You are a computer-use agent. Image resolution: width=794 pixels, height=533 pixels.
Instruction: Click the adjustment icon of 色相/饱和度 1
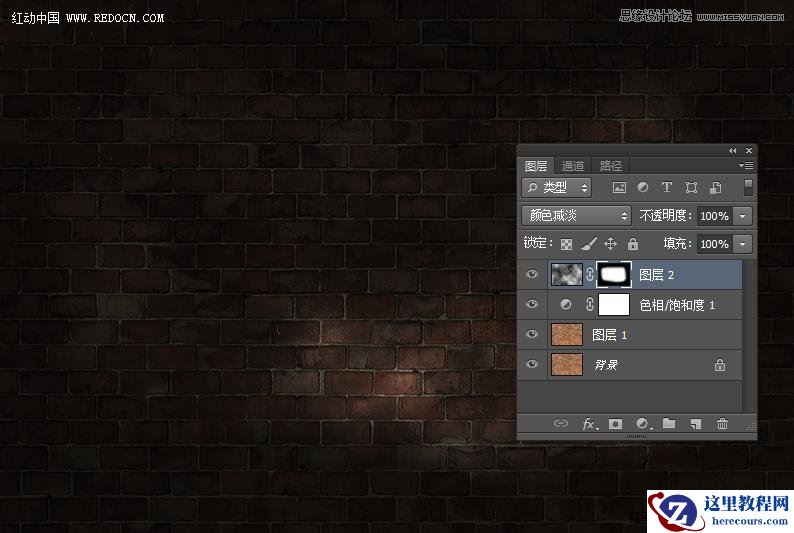566,304
